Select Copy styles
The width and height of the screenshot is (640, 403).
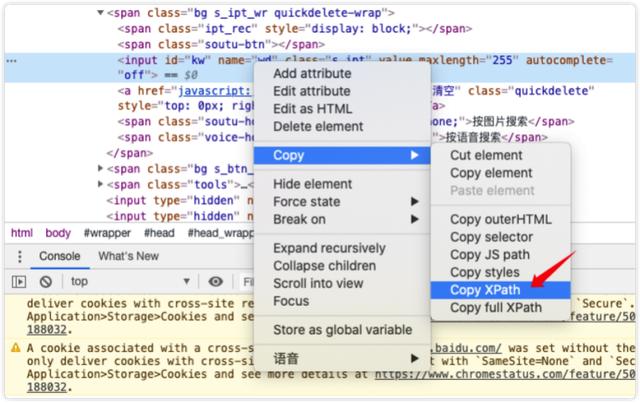pos(484,272)
